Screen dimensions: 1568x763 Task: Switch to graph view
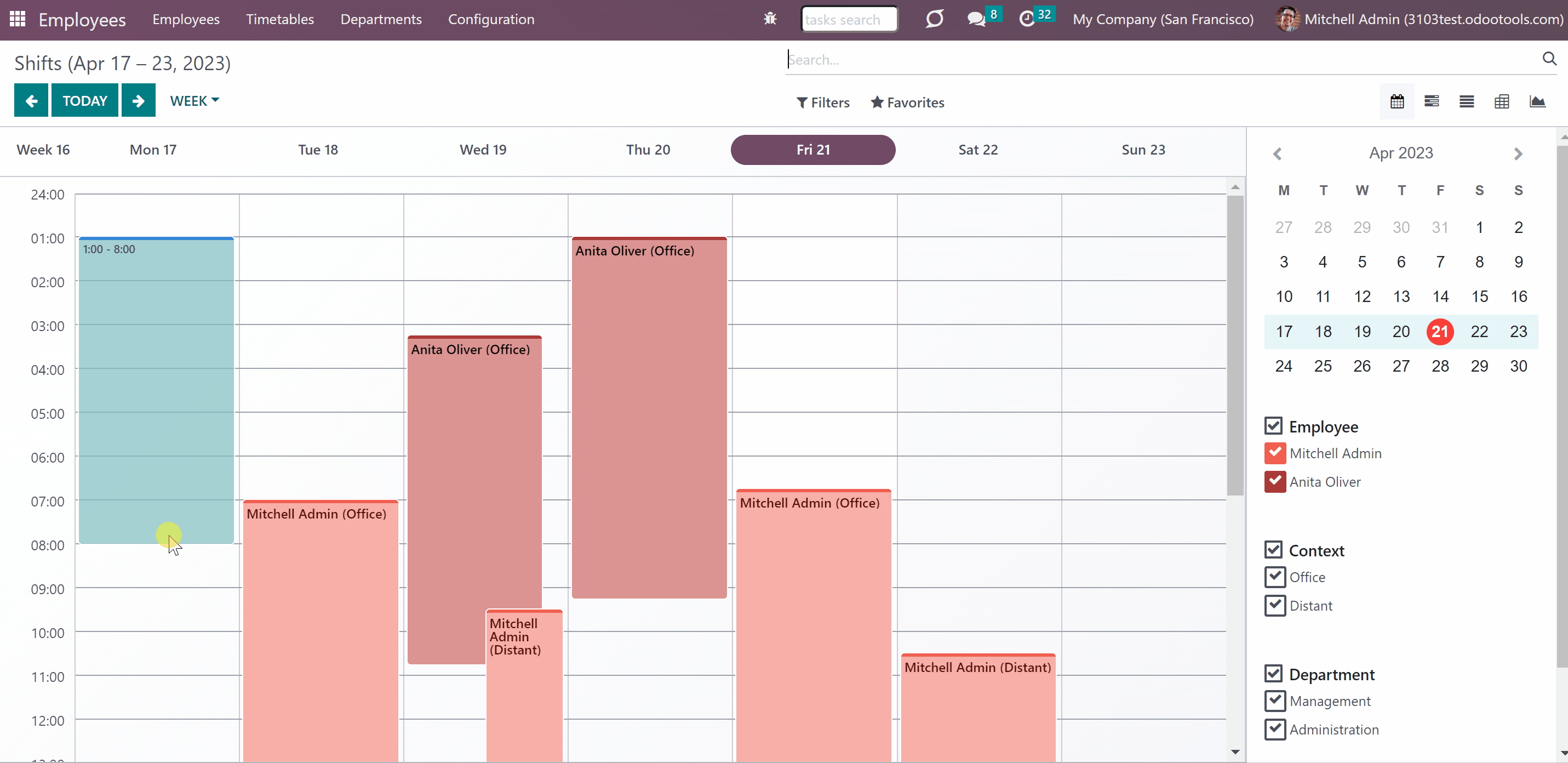coord(1537,102)
